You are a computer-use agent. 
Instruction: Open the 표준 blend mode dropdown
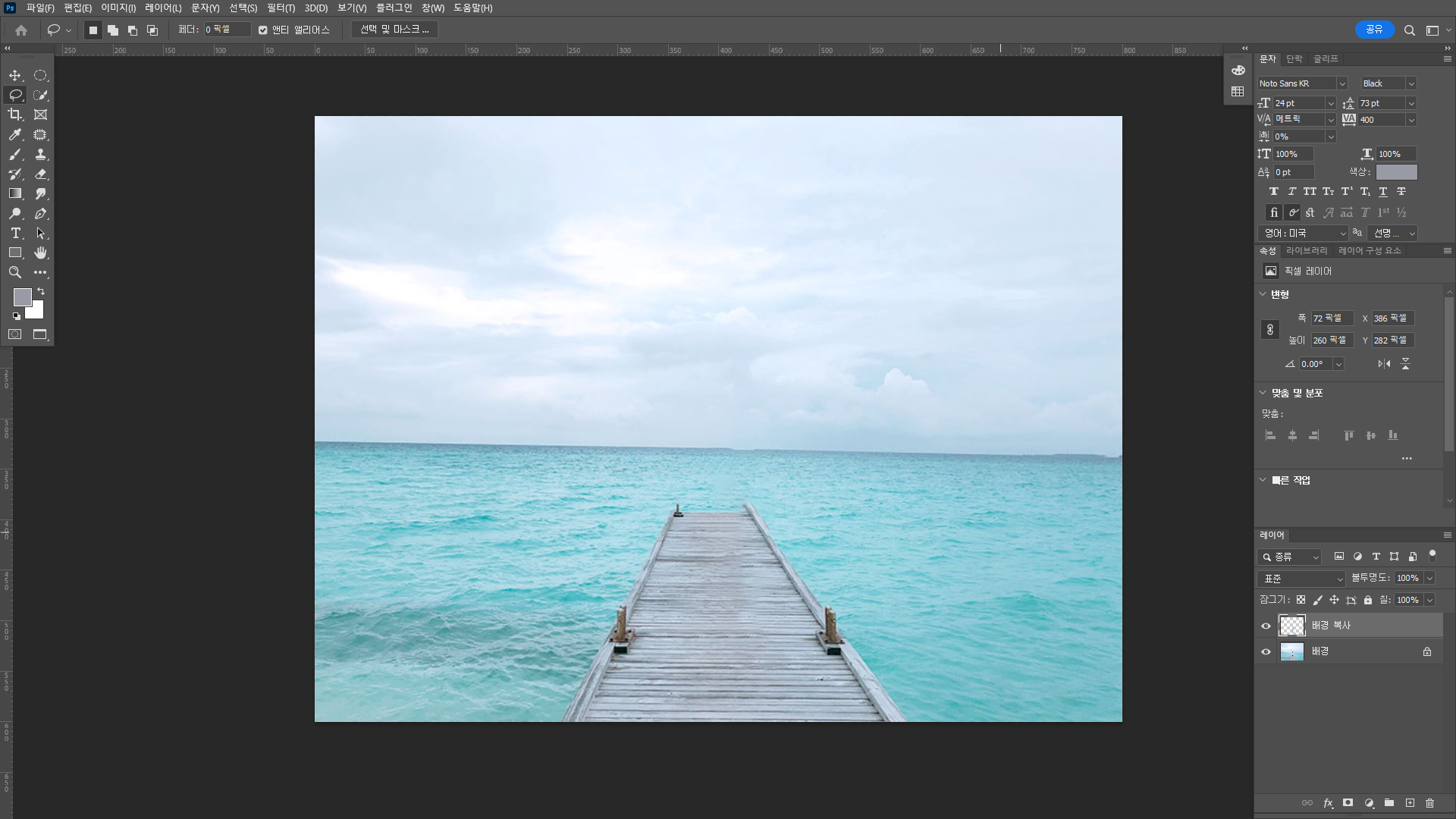(1301, 579)
